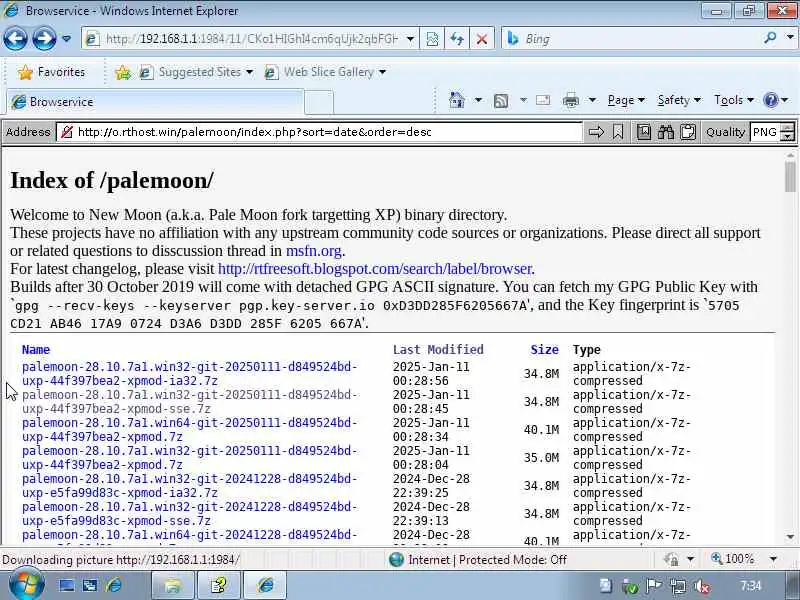Screen dimensions: 800x600
Task: Increase Quality with the up stepper arrow
Action: 788,128
